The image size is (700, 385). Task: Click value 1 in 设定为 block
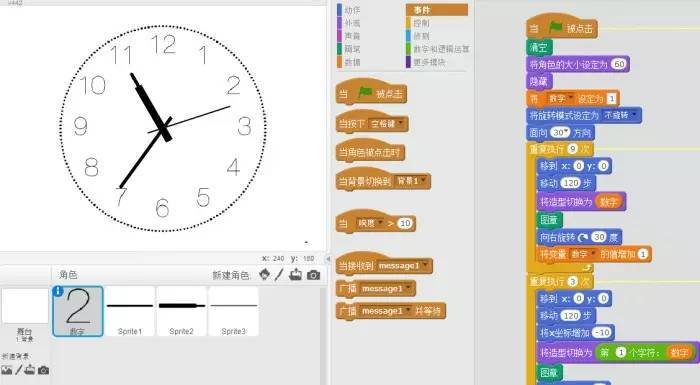tap(612, 98)
